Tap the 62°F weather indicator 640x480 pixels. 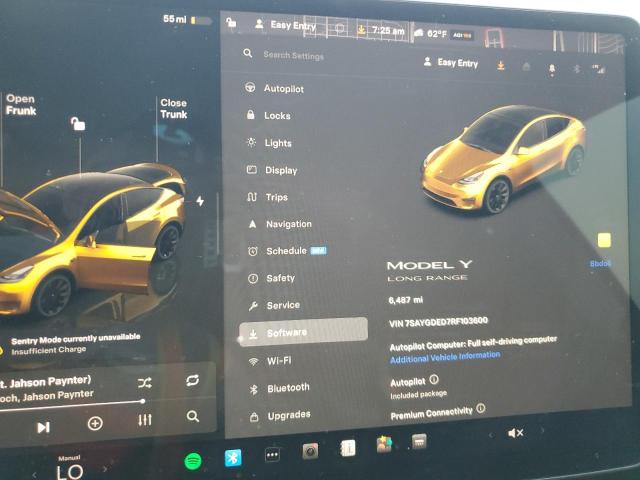431,33
